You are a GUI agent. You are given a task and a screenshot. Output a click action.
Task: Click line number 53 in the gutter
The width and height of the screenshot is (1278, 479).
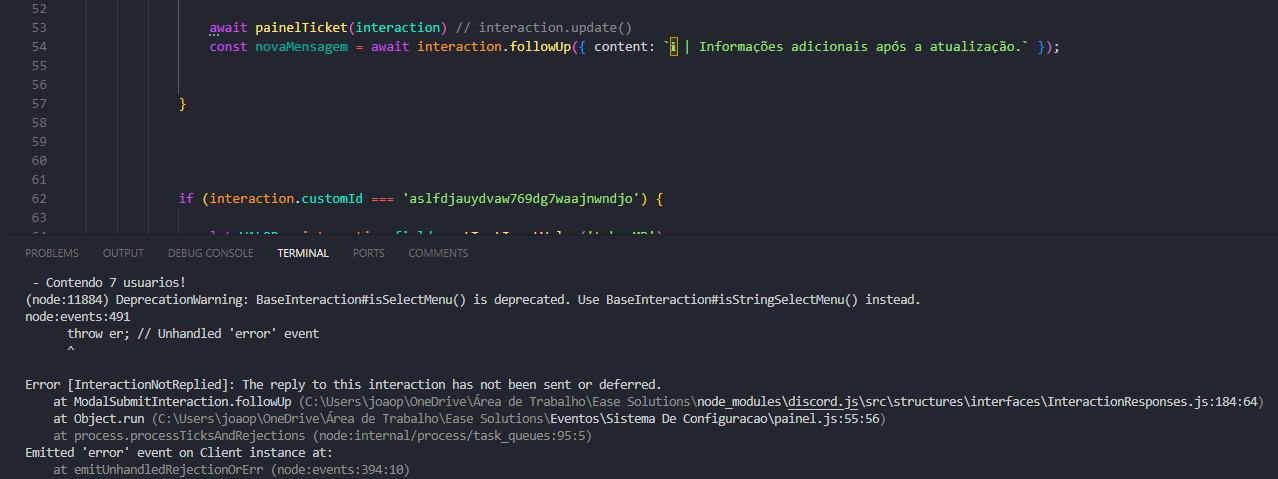[x=41, y=28]
